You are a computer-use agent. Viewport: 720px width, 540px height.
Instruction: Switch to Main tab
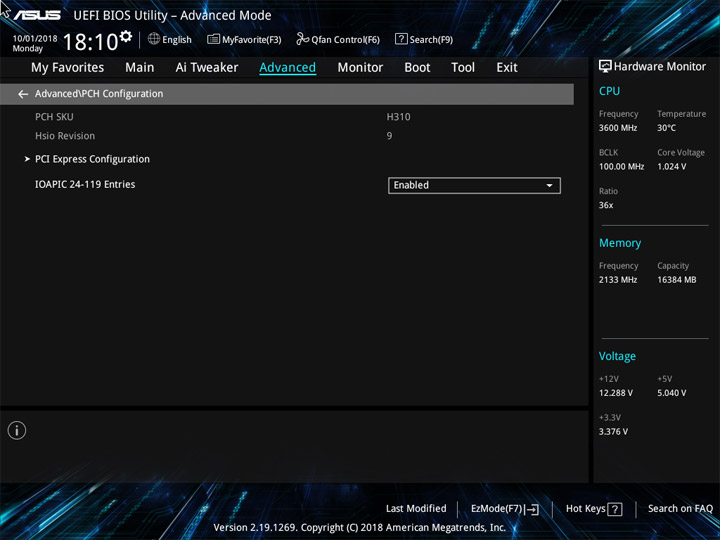tap(140, 68)
